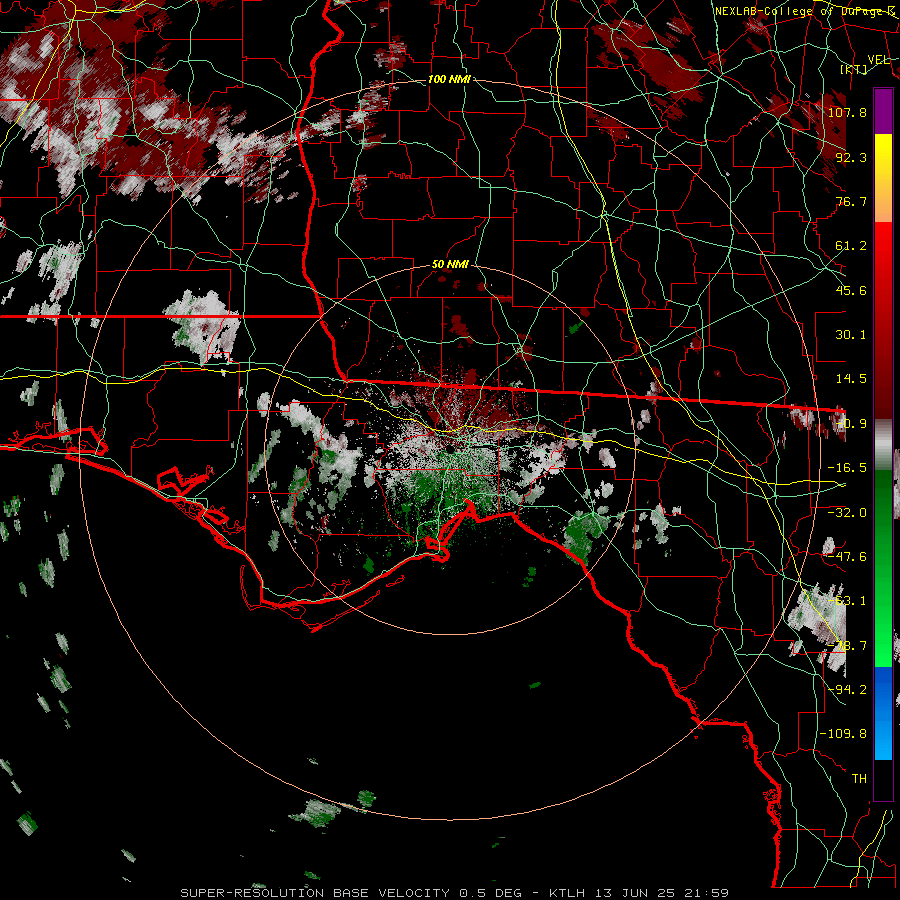Image resolution: width=900 pixels, height=900 pixels.
Task: Click the -16.5 velocity scale label
Action: 847,468
